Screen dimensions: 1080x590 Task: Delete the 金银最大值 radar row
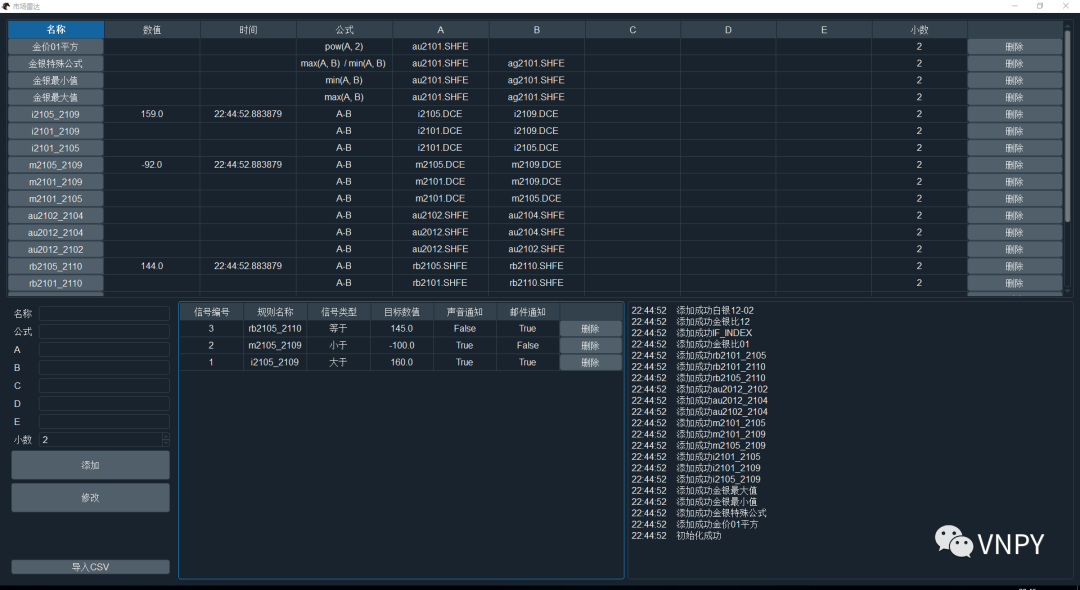pos(1014,96)
